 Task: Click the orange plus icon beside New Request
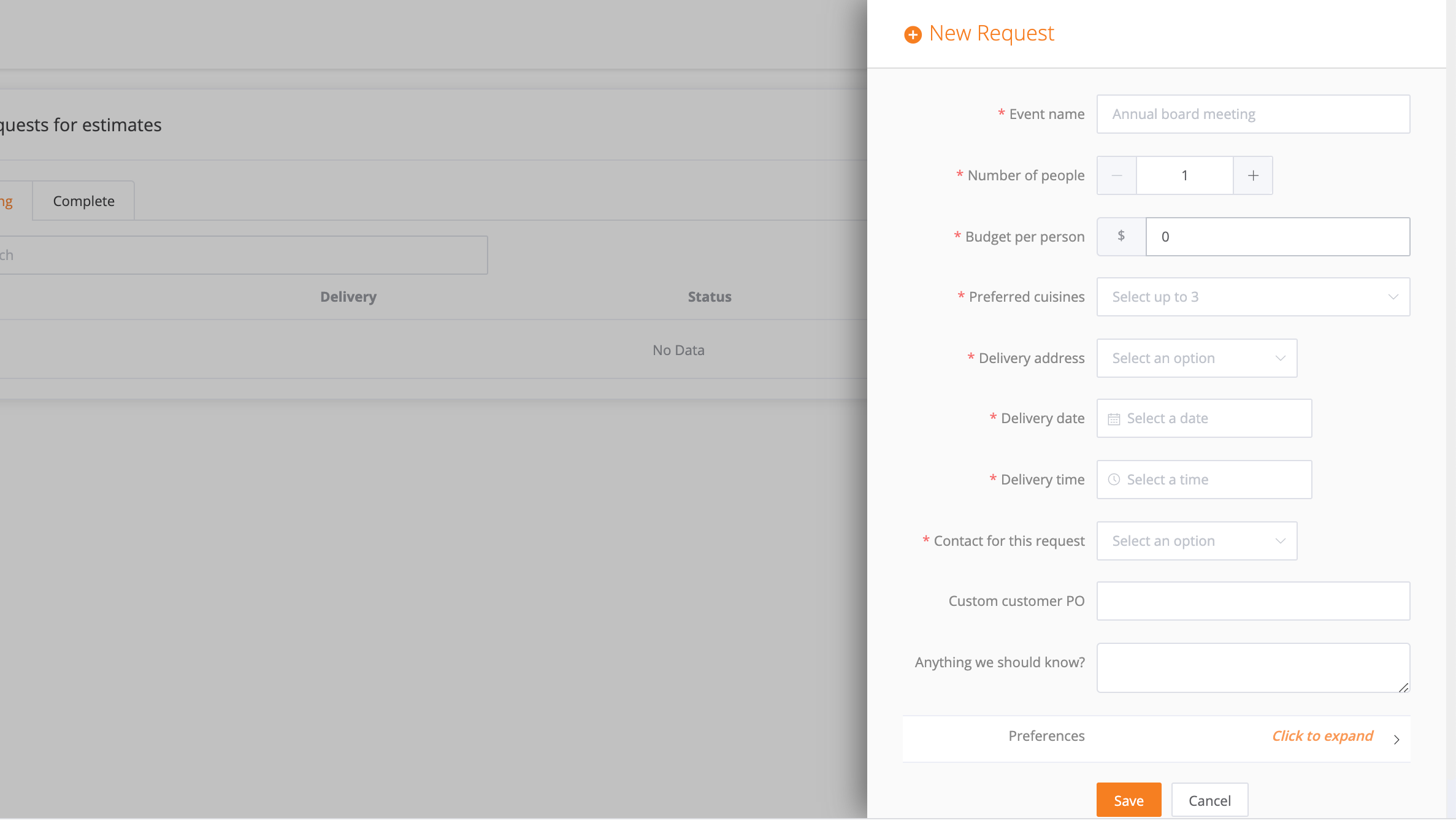tap(913, 34)
